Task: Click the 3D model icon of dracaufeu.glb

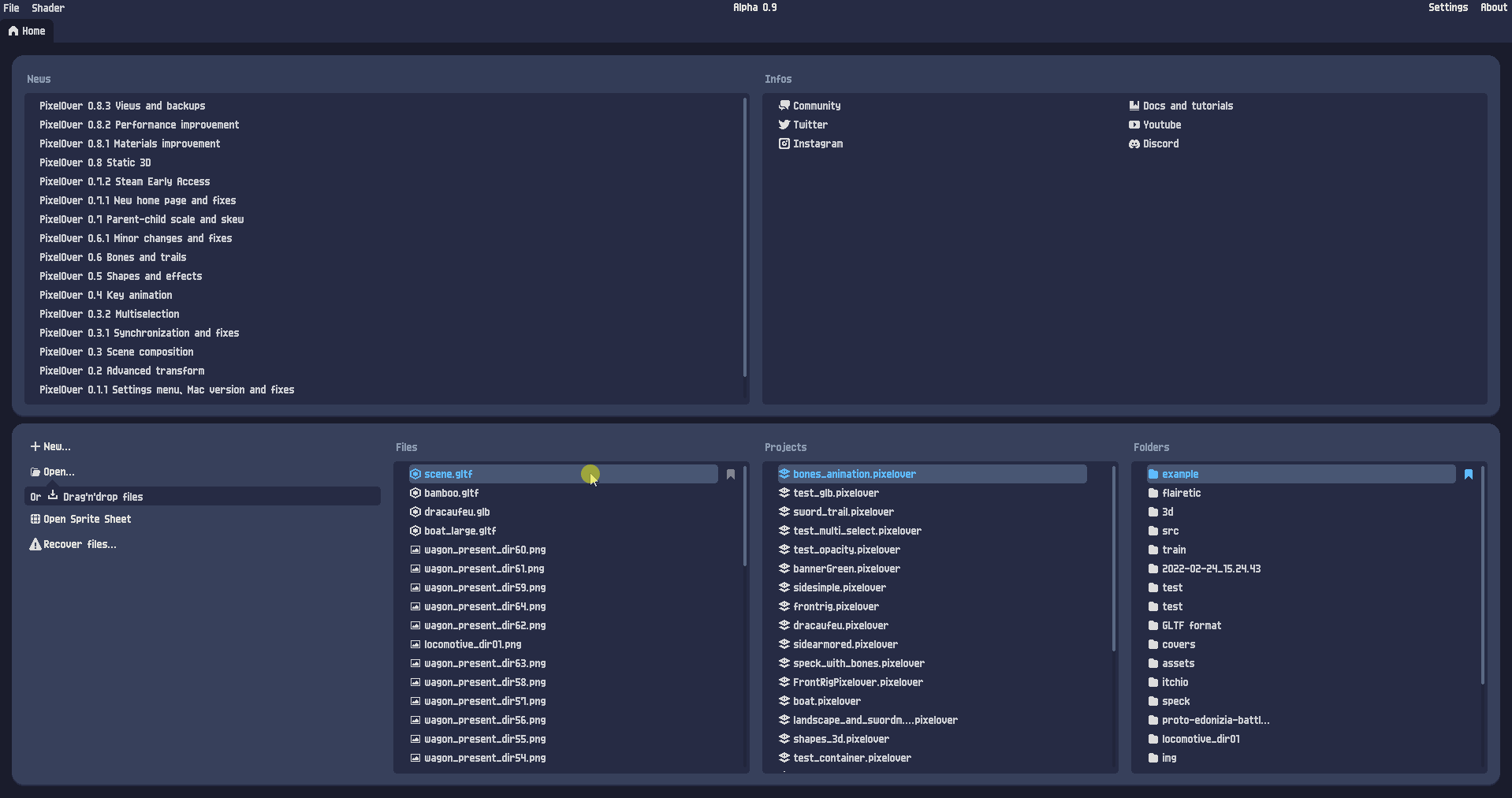Action: click(x=415, y=512)
